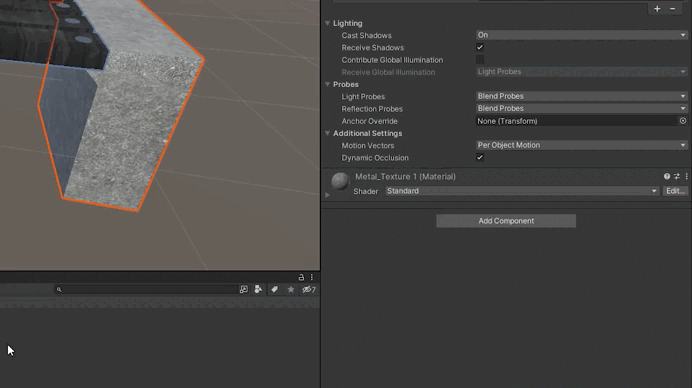Open search in packages icon

[244, 290]
